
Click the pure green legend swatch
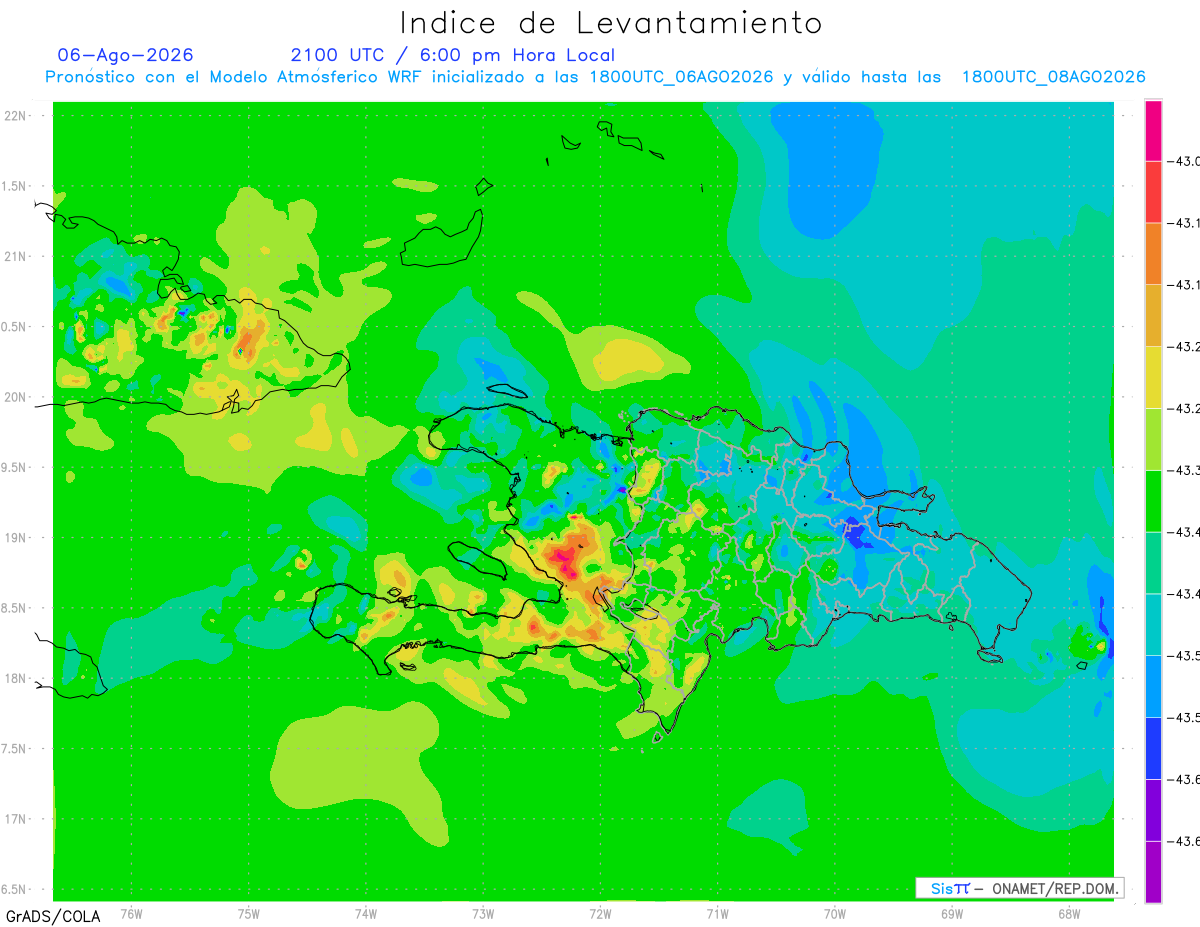1153,500
